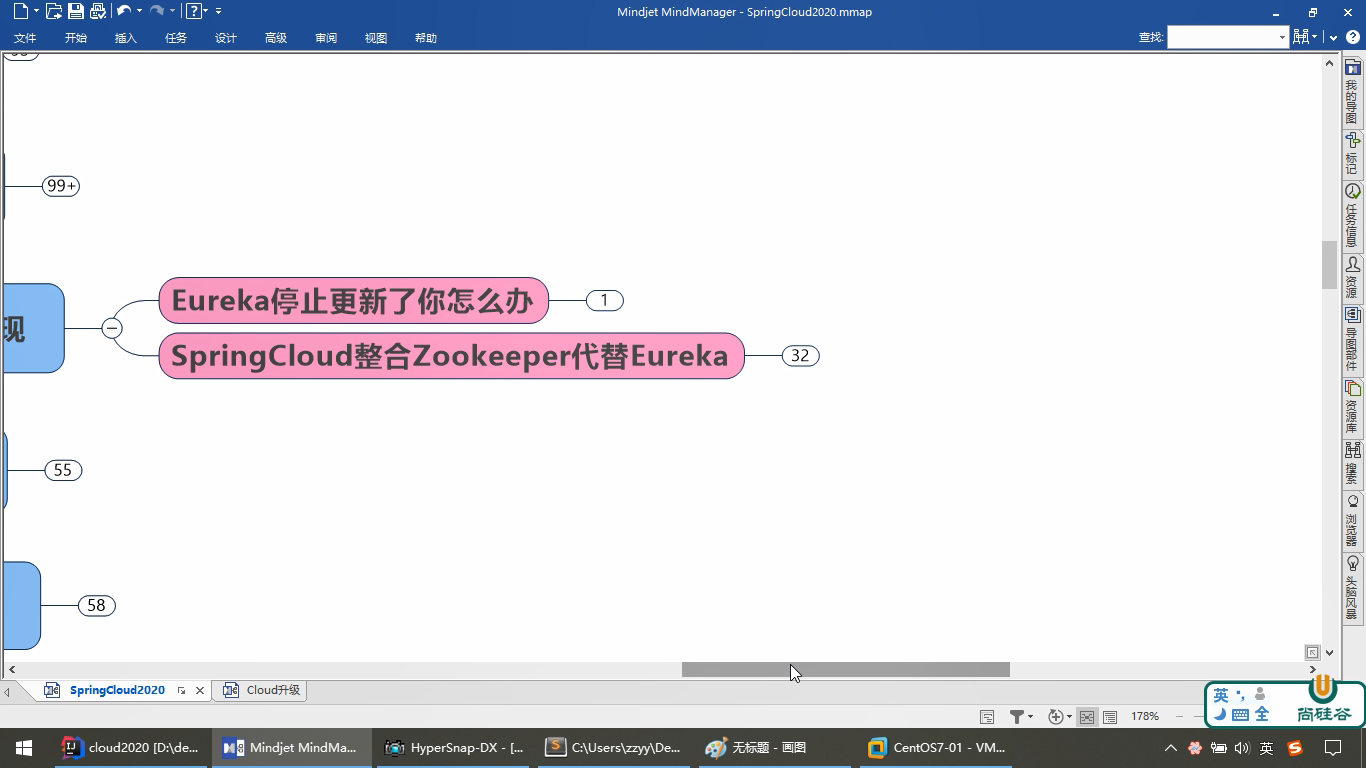Click the volume speaker tray icon
This screenshot has height=768, width=1366.
tap(1242, 747)
